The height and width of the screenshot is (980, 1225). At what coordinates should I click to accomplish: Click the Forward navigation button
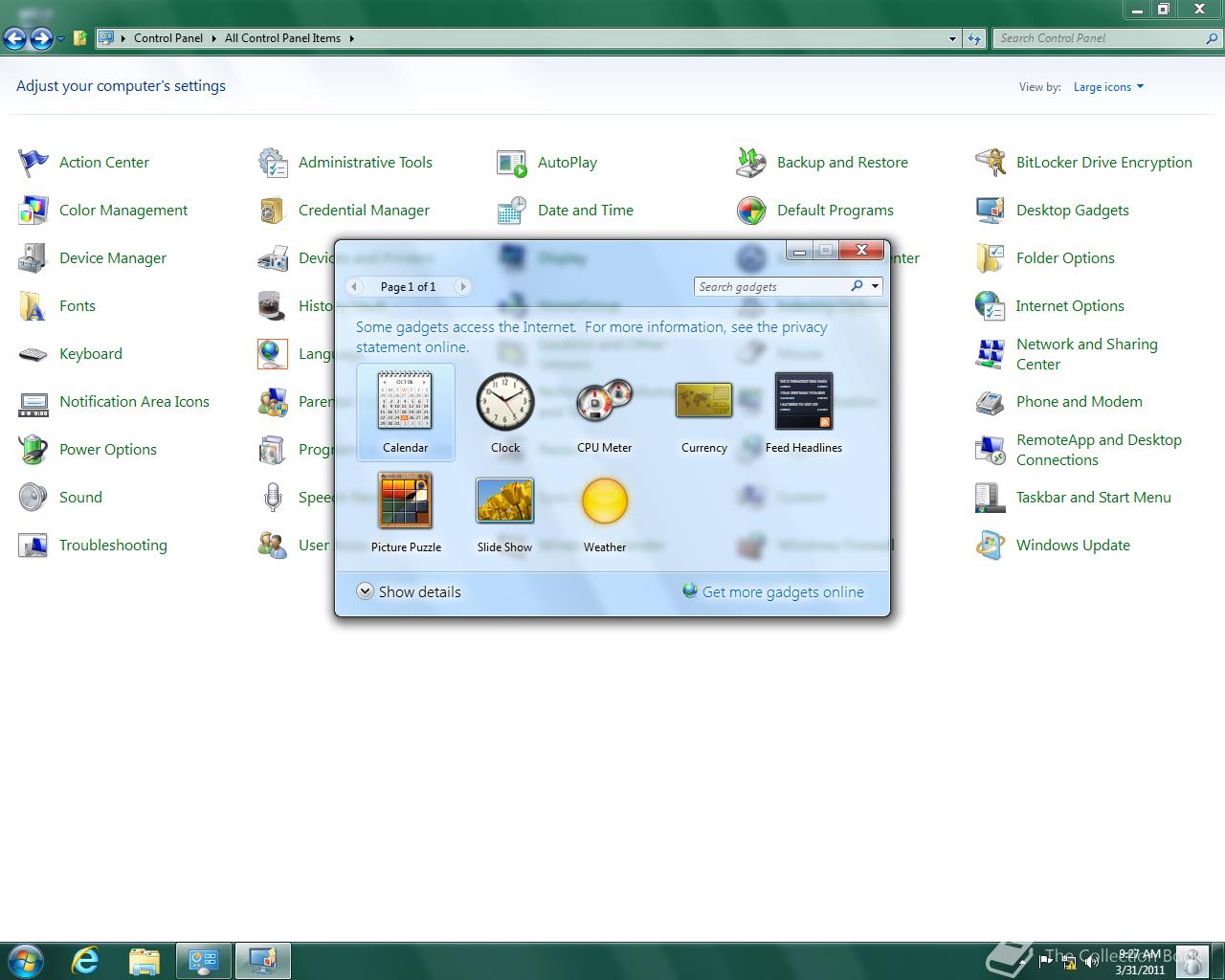pos(41,38)
